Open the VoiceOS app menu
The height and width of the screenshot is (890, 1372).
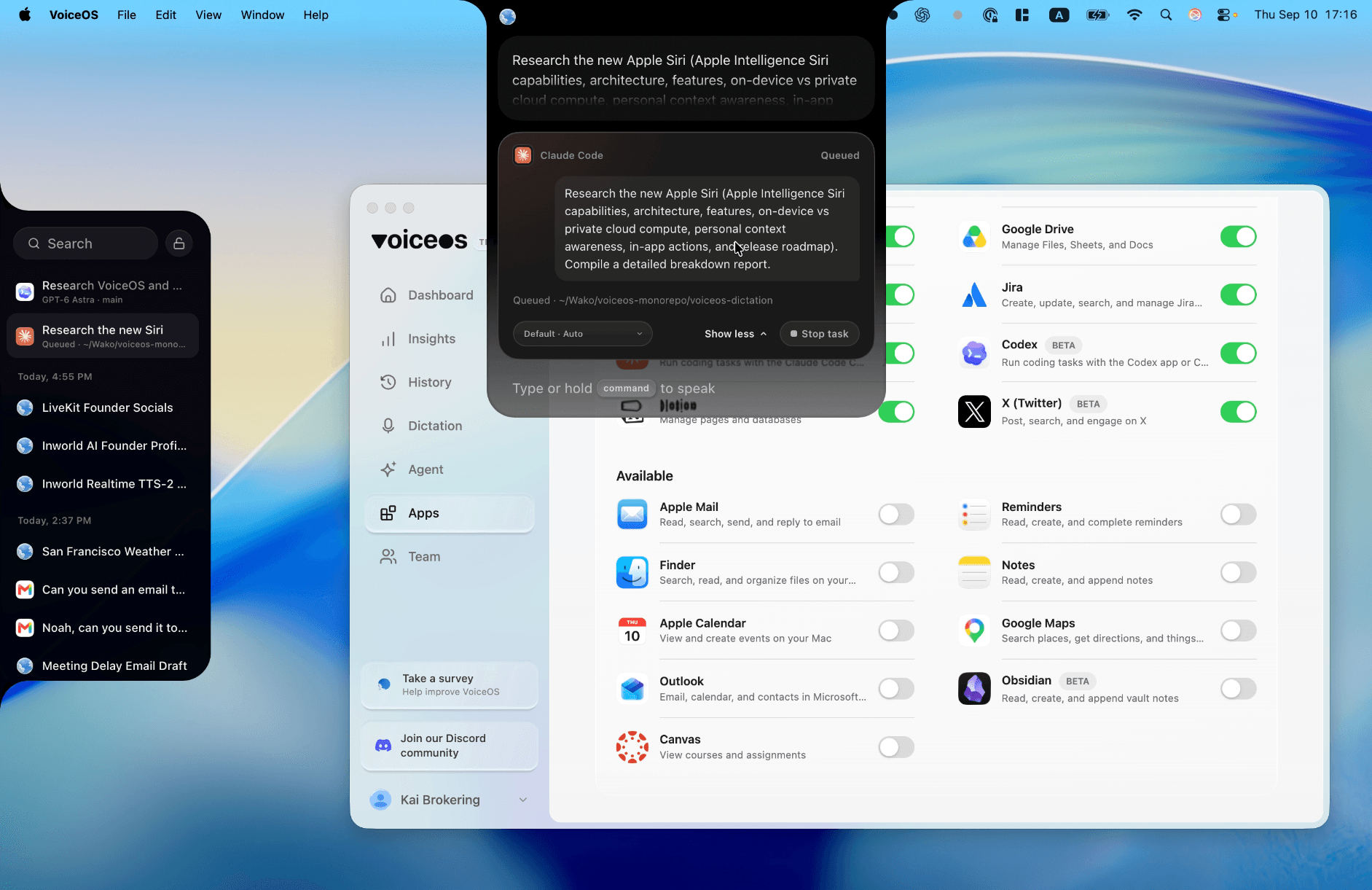pyautogui.click(x=74, y=15)
